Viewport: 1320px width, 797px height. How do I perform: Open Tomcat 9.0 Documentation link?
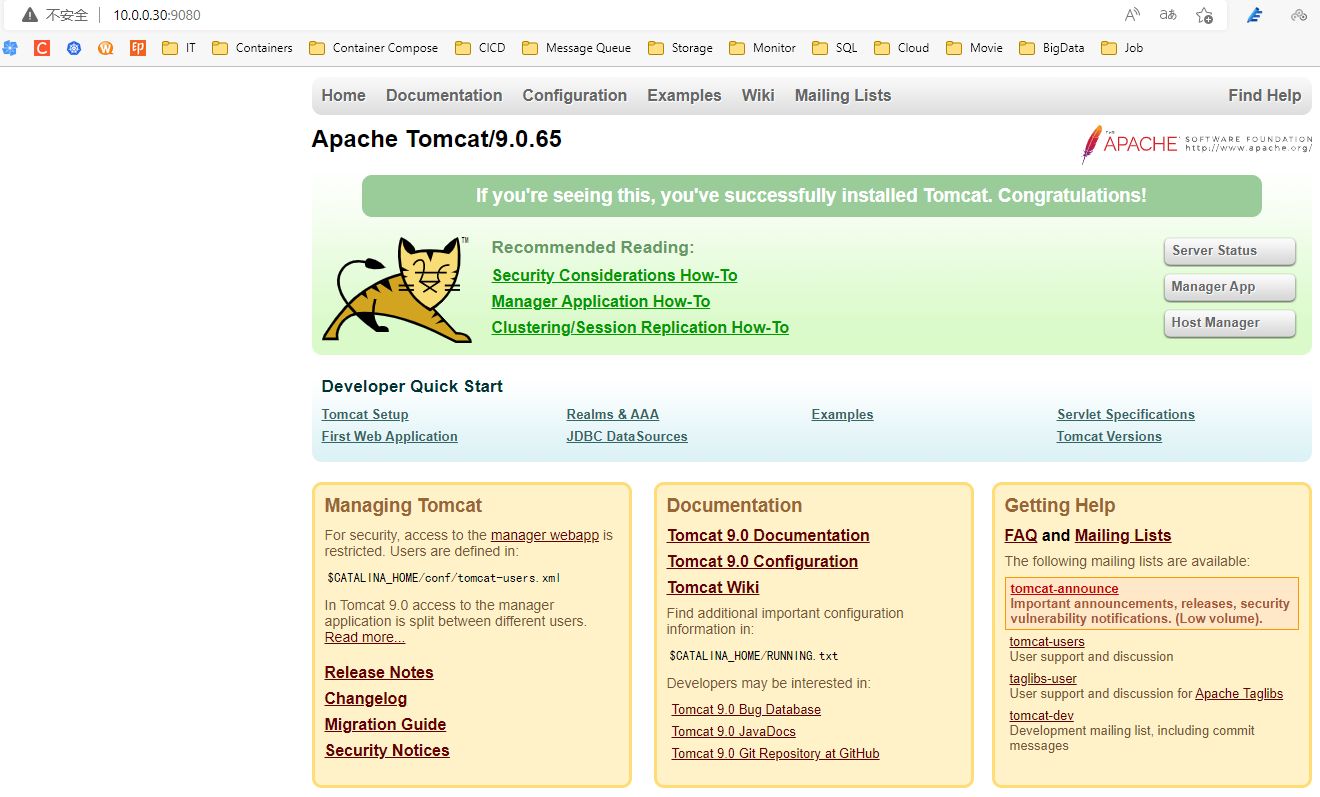(x=769, y=535)
